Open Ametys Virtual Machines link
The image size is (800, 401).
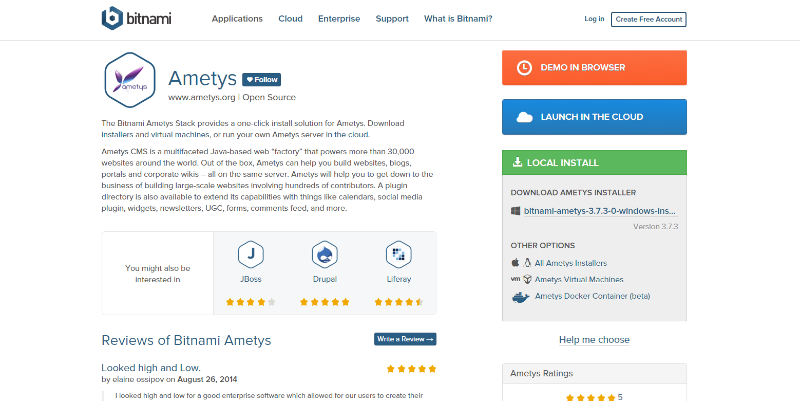[x=579, y=280]
